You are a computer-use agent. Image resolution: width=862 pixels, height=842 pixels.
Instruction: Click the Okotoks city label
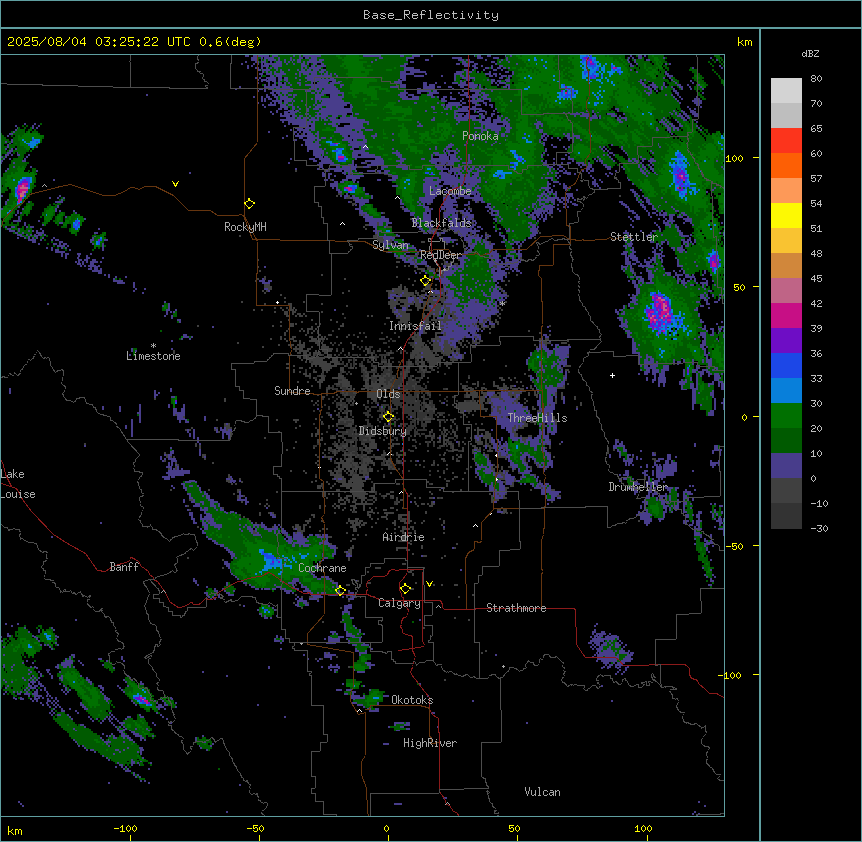(x=412, y=700)
